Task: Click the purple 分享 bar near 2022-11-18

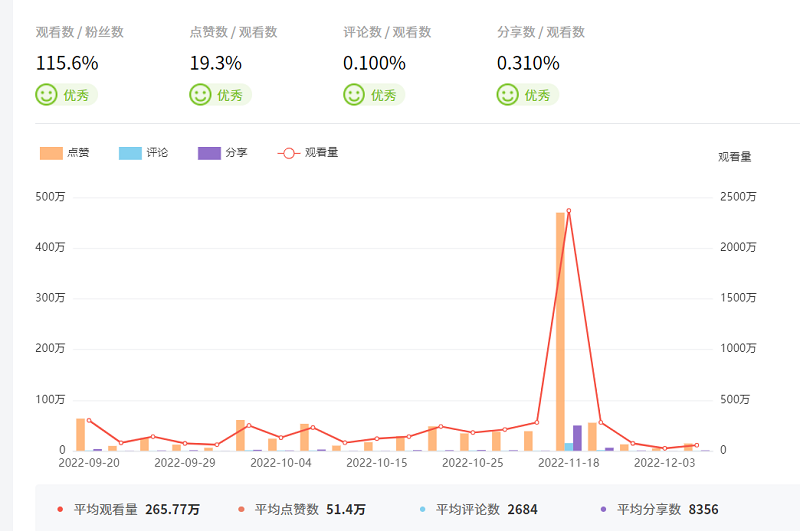Action: 577,438
